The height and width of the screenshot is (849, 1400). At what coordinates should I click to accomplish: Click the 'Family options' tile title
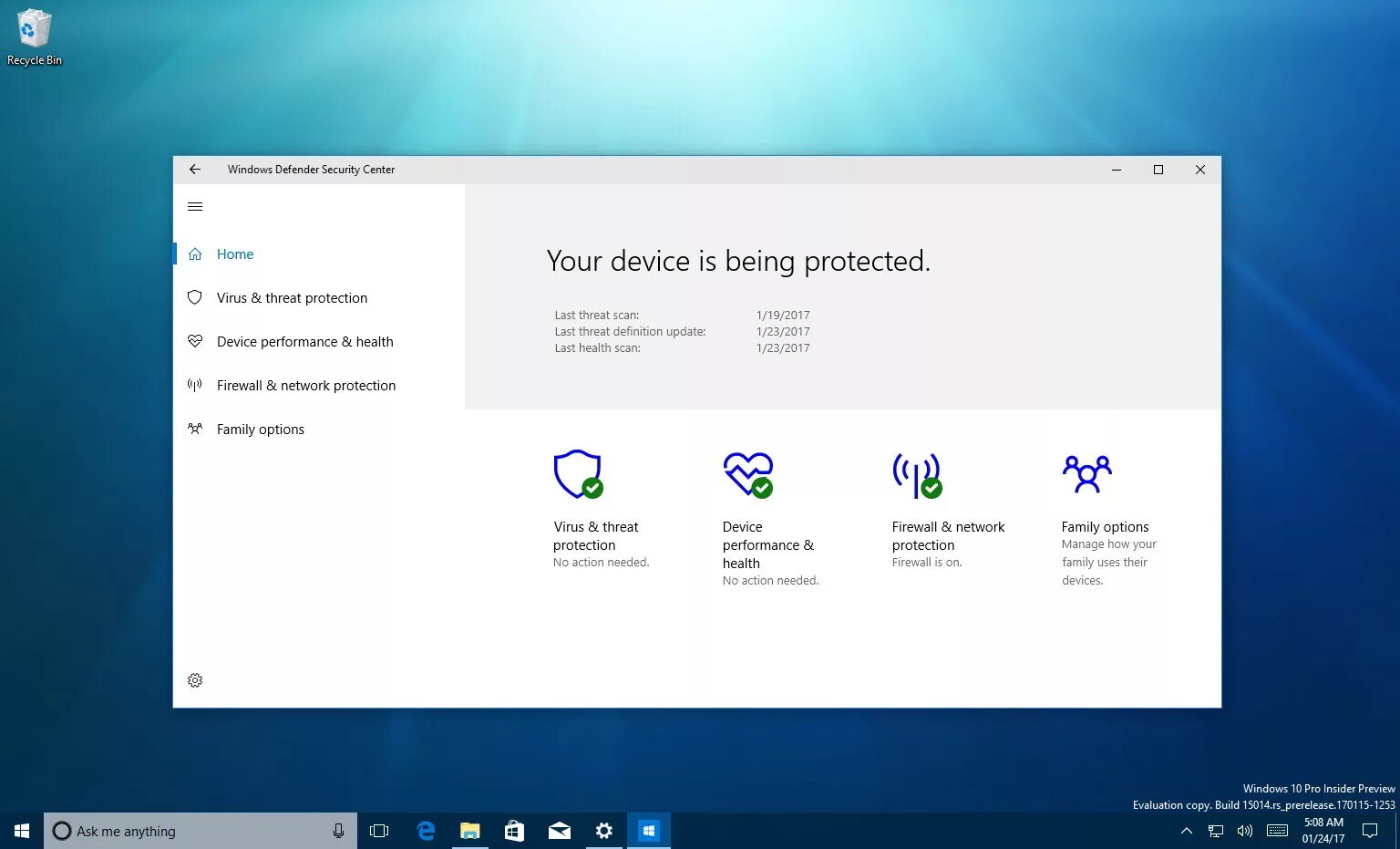point(1105,527)
